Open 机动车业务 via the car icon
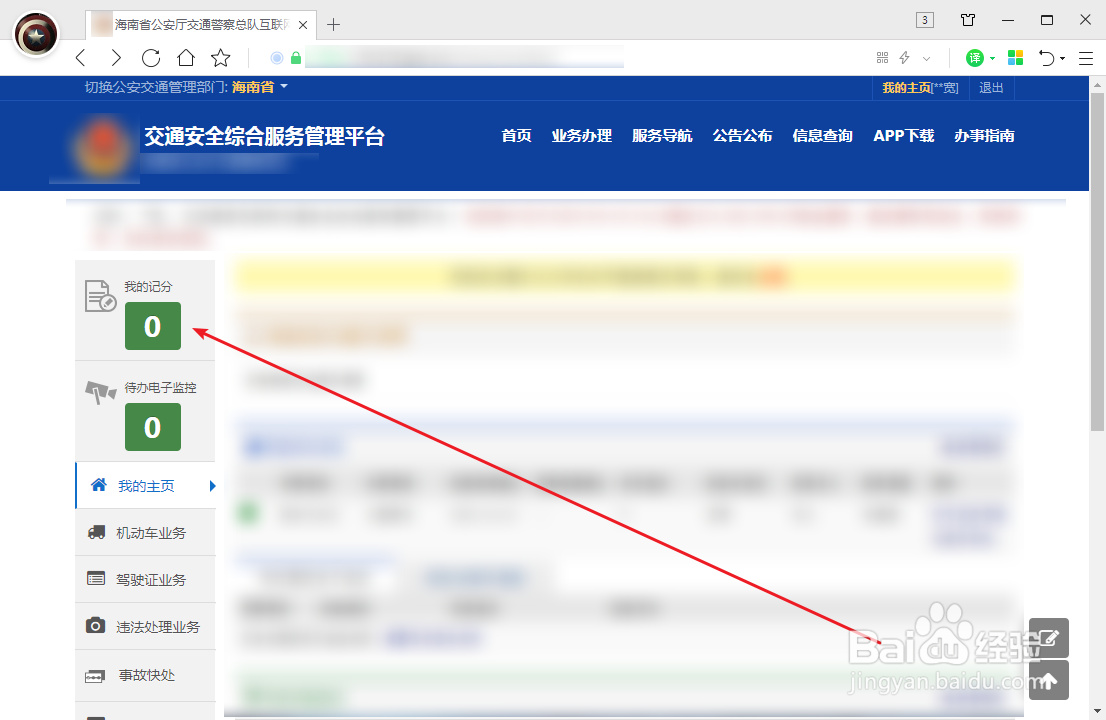Screen dimensions: 1106x720 98,532
